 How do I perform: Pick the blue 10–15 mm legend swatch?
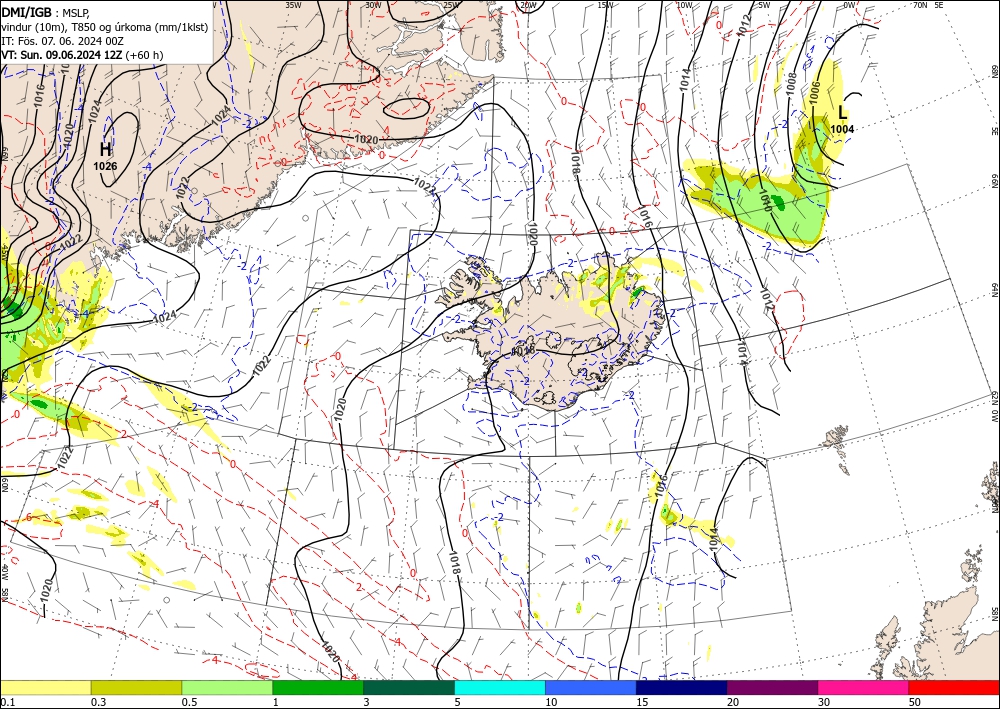pyautogui.click(x=591, y=687)
